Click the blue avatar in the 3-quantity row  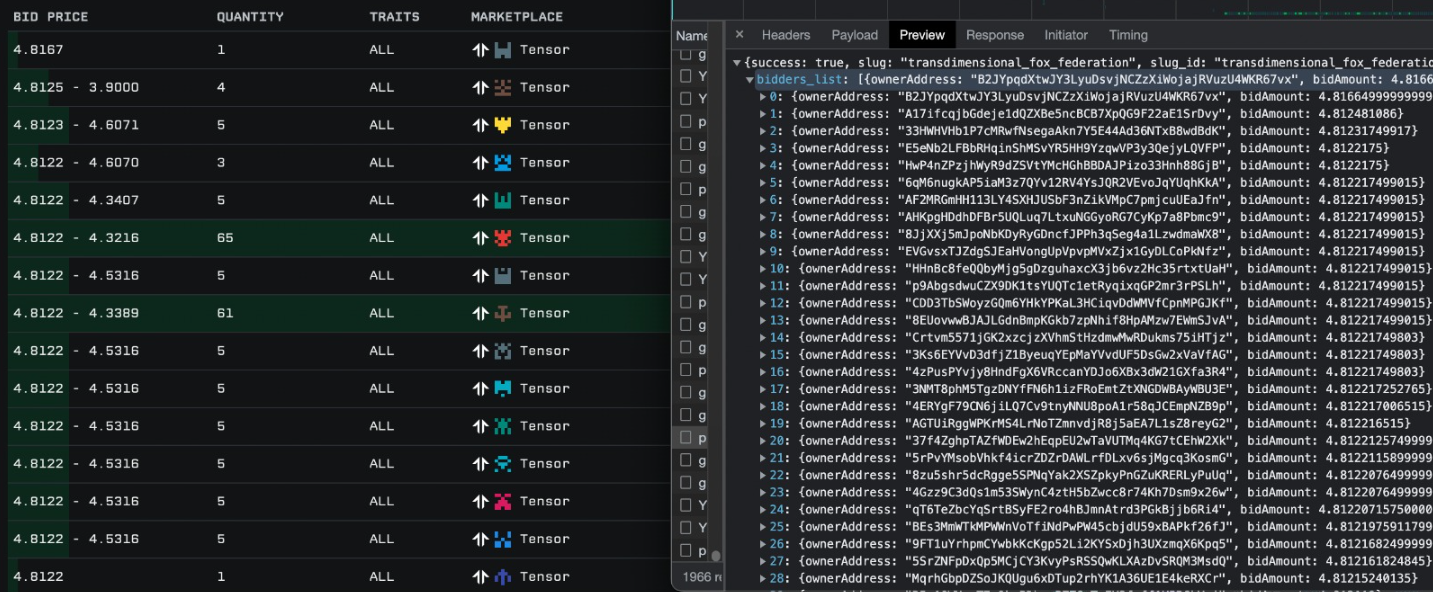[502, 163]
